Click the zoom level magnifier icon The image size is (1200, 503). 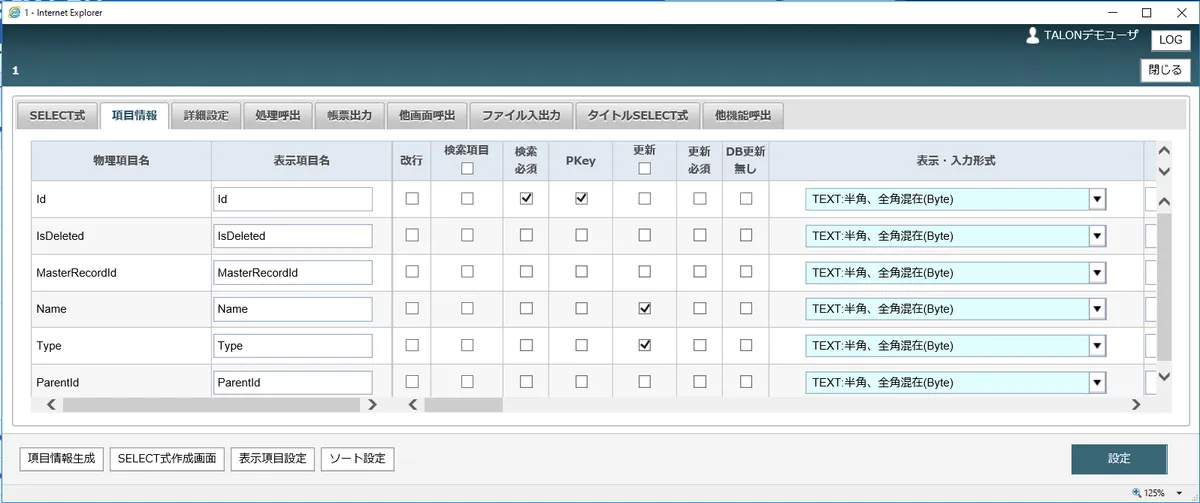1137,493
